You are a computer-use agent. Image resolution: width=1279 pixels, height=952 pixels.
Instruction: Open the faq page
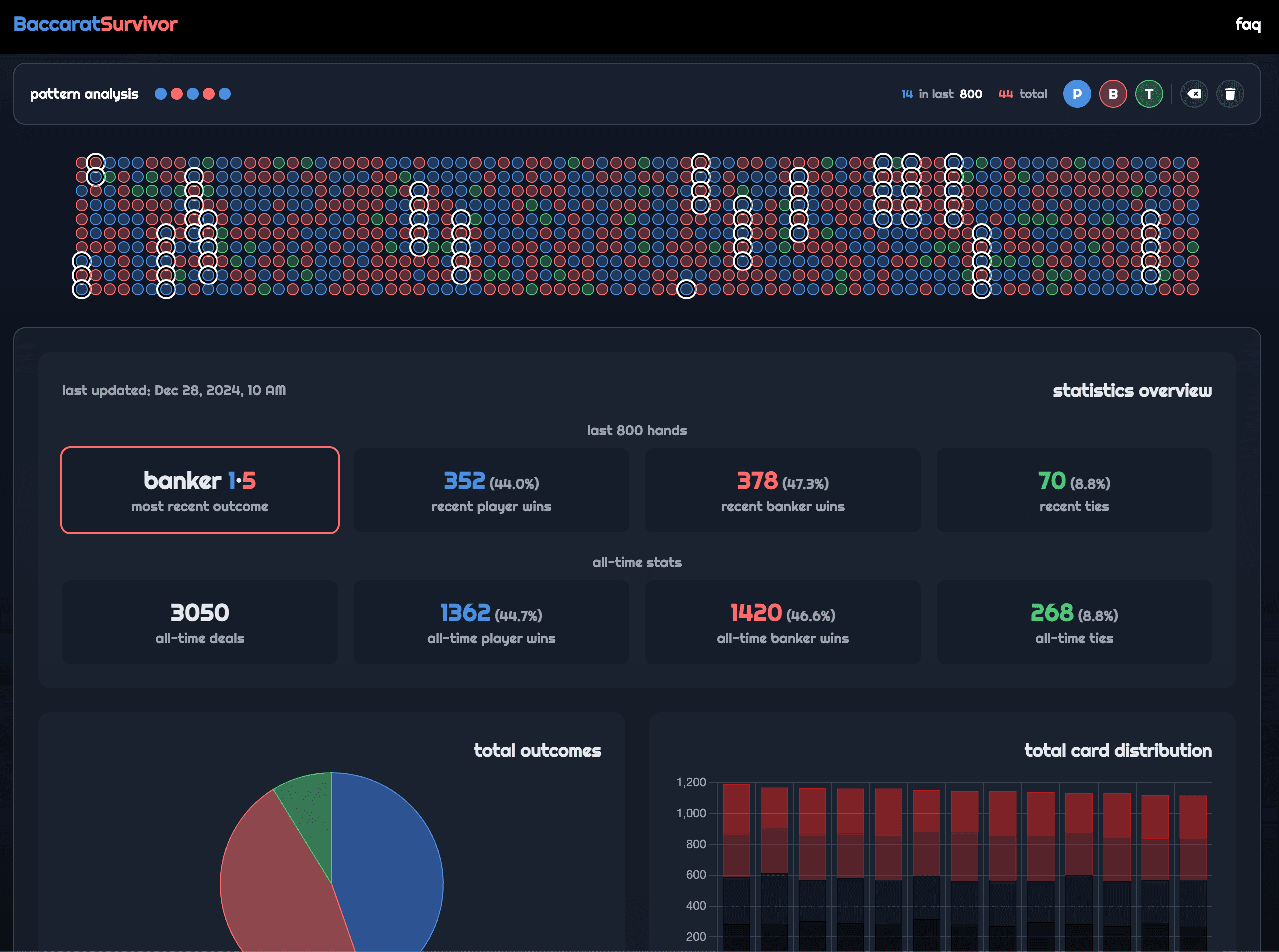click(1248, 24)
